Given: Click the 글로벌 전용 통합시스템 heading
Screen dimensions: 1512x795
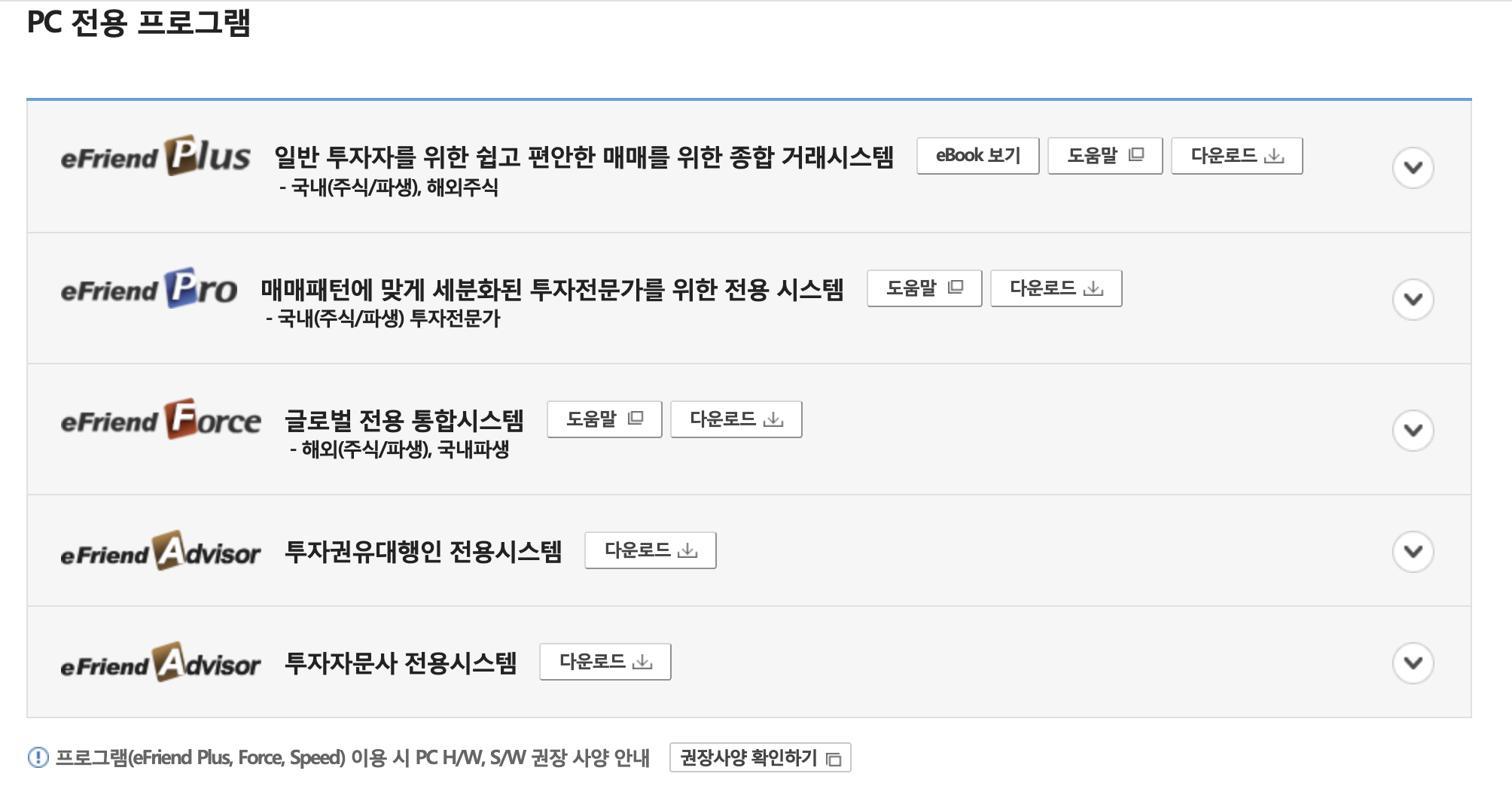Looking at the screenshot, I should pyautogui.click(x=404, y=420).
